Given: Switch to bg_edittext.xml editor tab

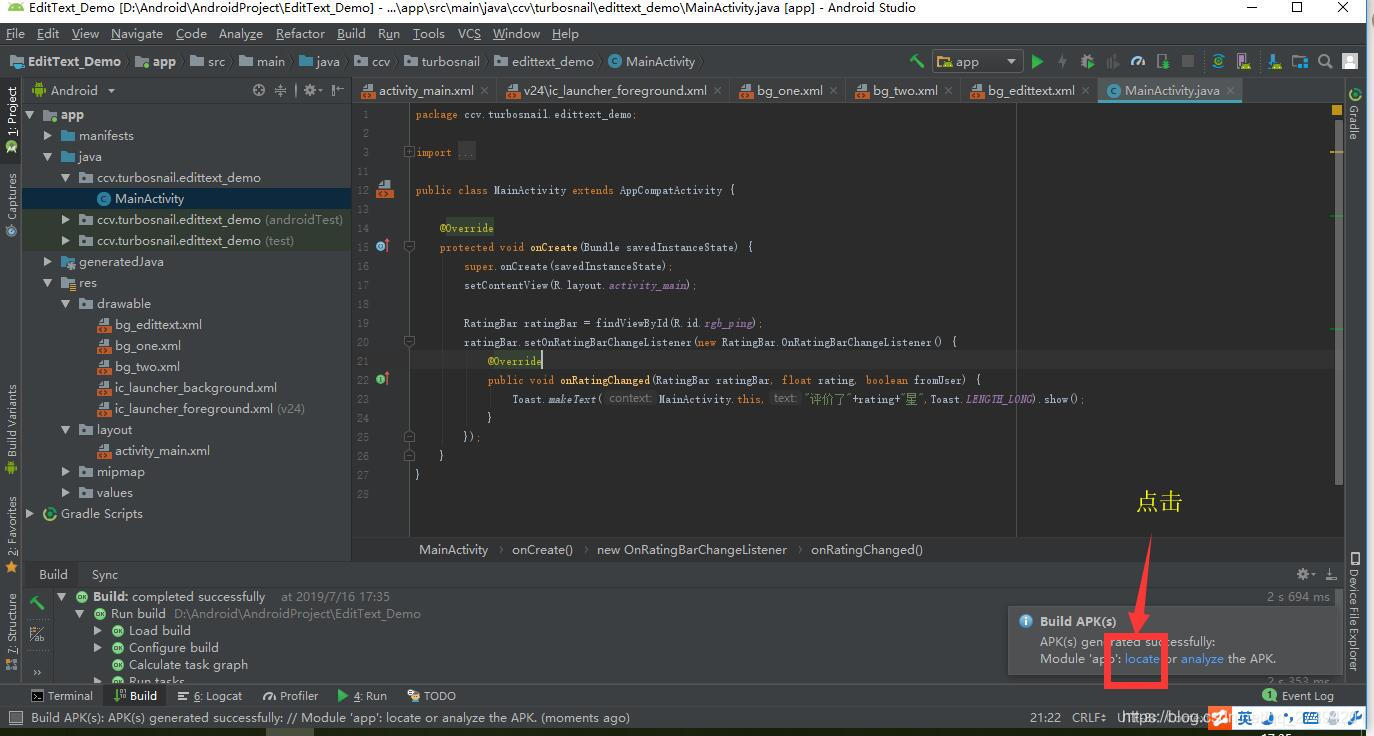Looking at the screenshot, I should point(1030,90).
